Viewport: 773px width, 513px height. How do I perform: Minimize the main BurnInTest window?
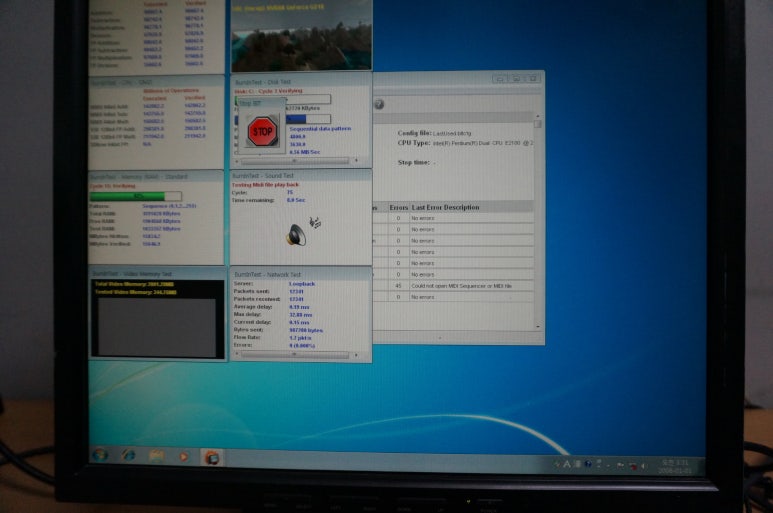(x=499, y=78)
